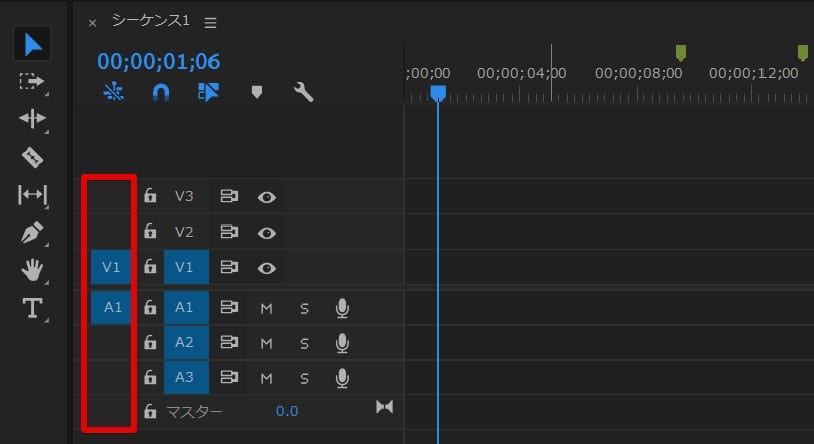Click the 00;00;01;06 playhead timecode
814x444 pixels.
pos(159,62)
